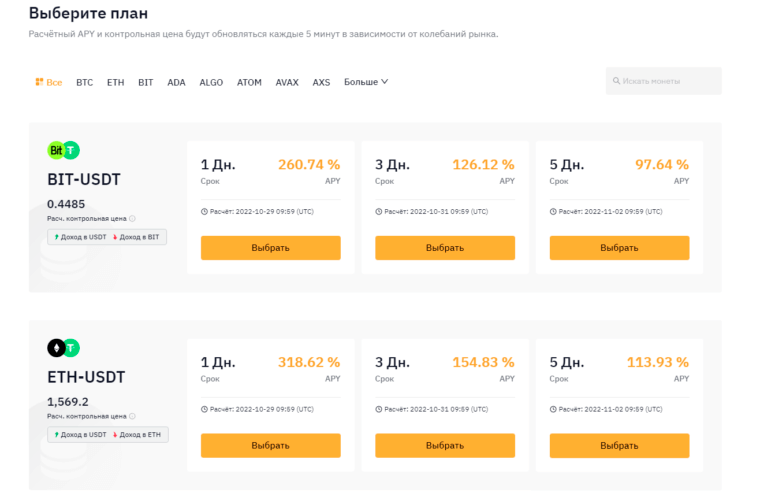The width and height of the screenshot is (760, 493).
Task: Click the BIT-USDT coin pair logo
Action: coord(63,150)
